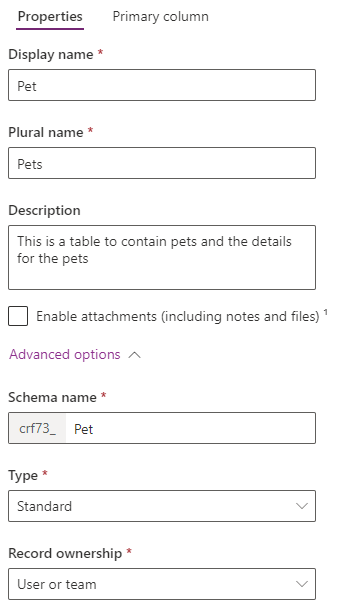Focus the Plural name field containing Pets
This screenshot has width=361, height=614.
[x=162, y=163]
